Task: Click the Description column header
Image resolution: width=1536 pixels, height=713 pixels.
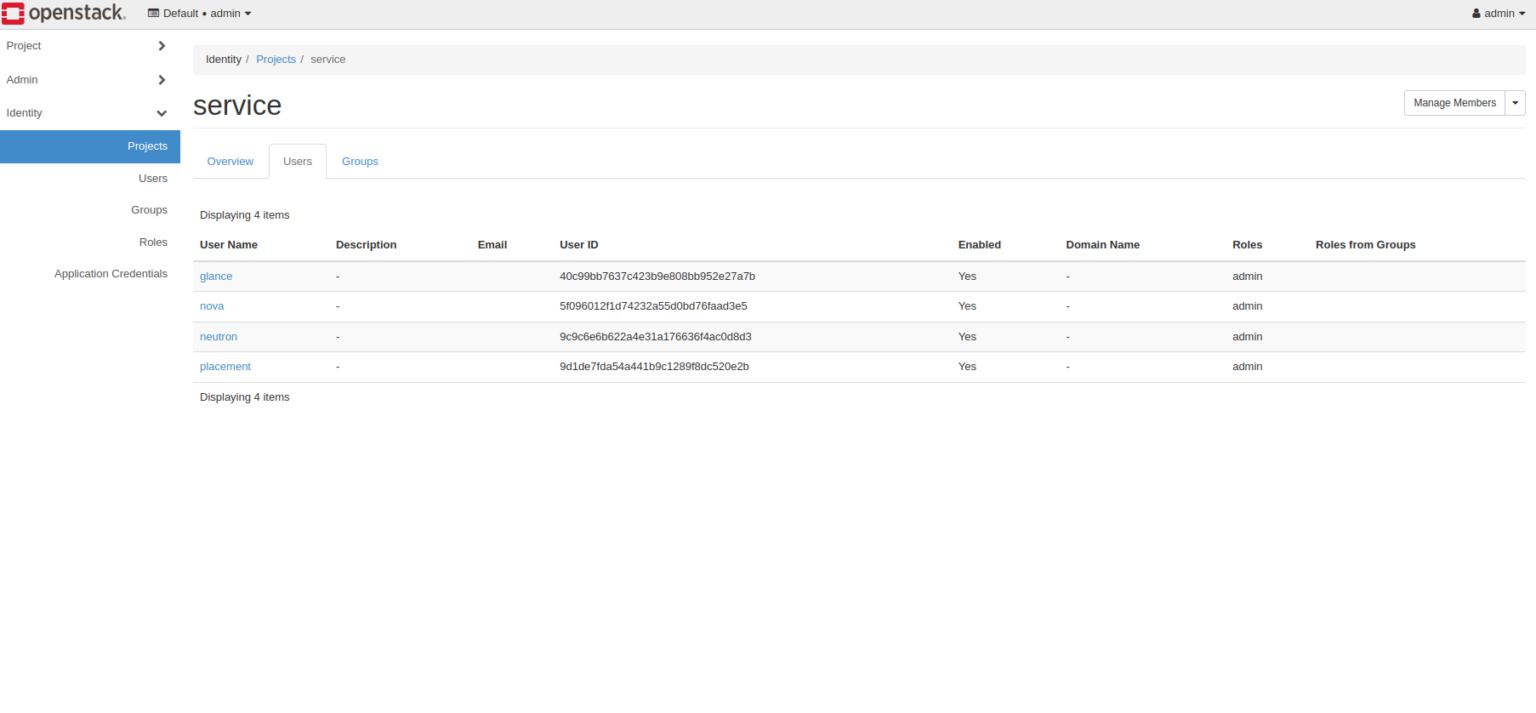Action: (x=366, y=245)
